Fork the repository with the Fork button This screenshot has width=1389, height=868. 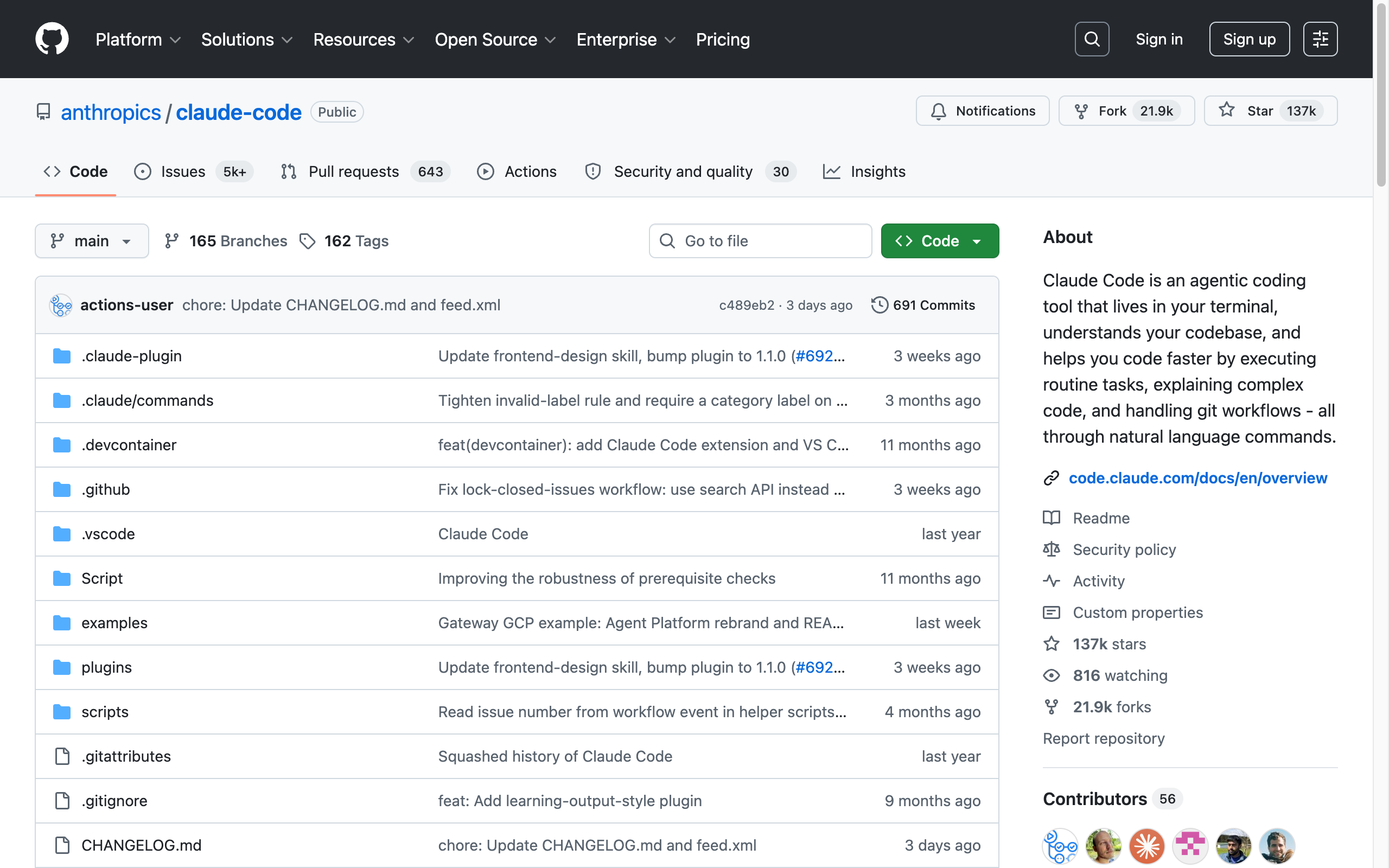(x=1126, y=111)
